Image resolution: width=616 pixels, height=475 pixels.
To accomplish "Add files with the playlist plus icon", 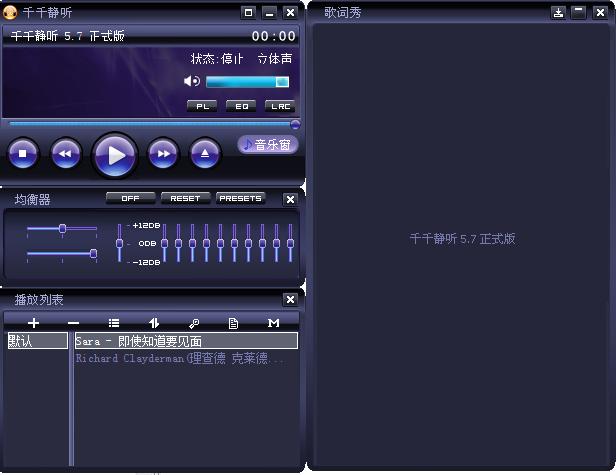I will [33, 323].
